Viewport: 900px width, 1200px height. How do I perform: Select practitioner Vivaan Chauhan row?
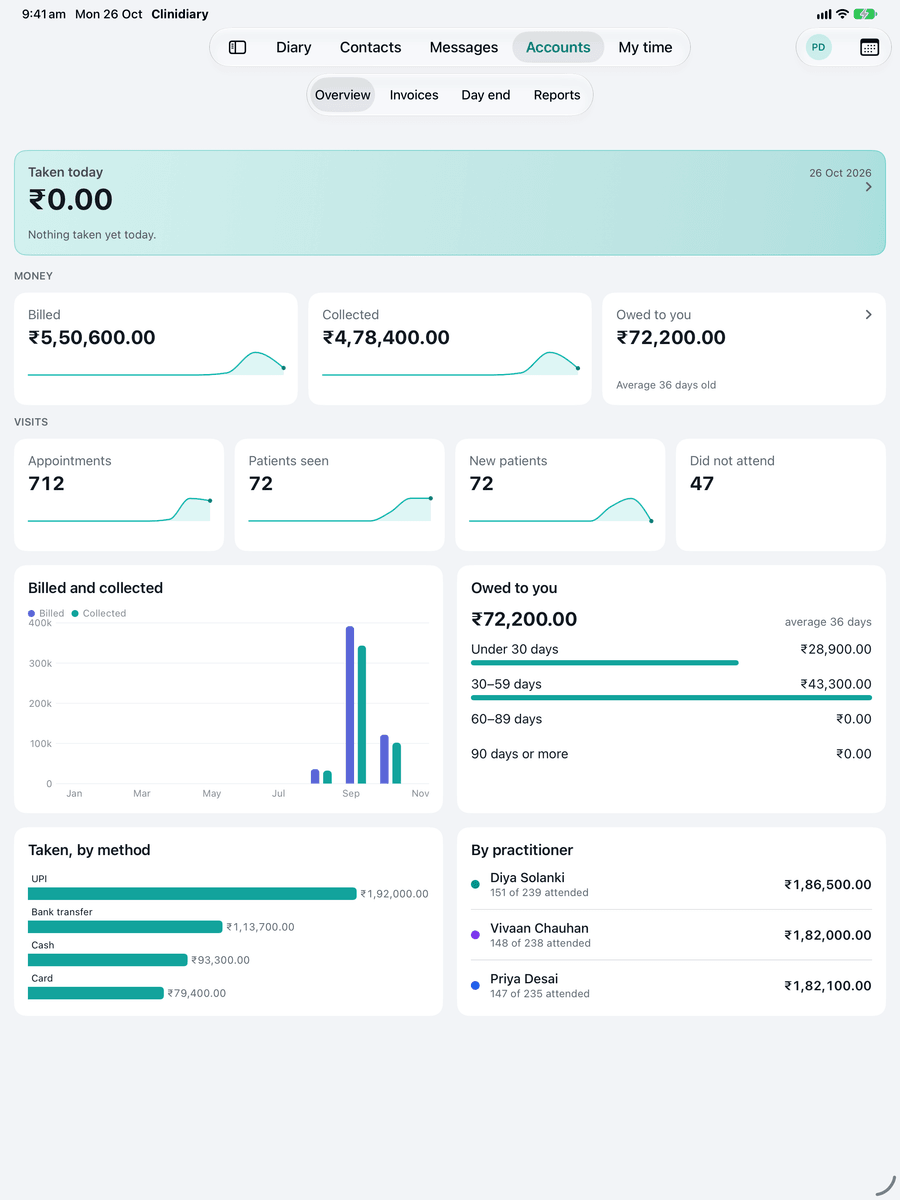(x=671, y=935)
